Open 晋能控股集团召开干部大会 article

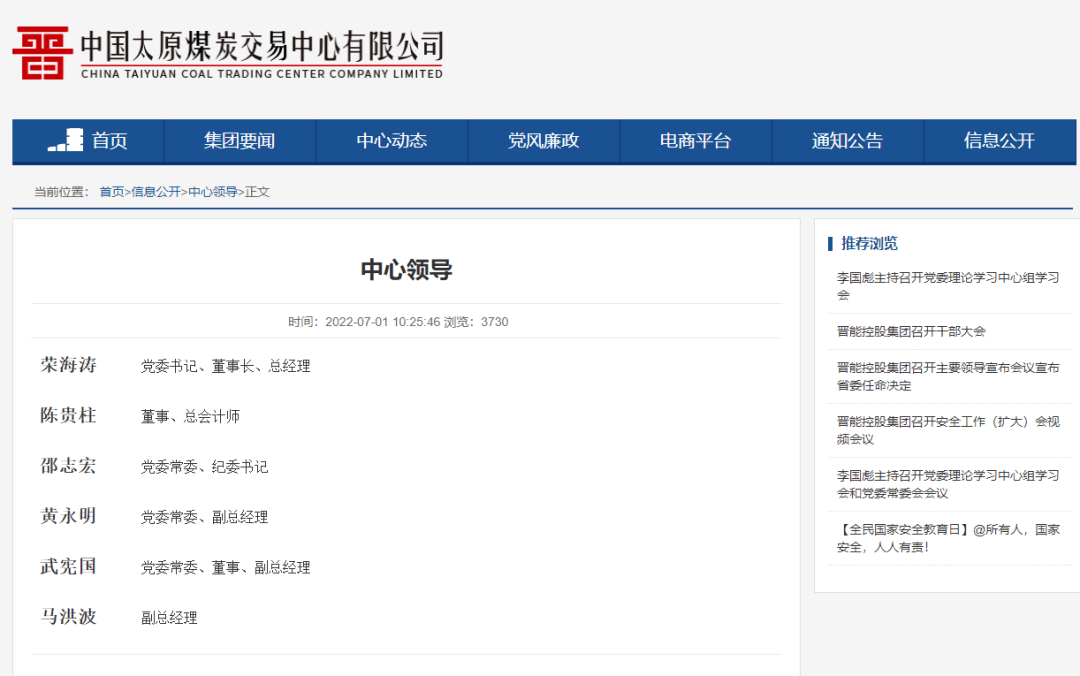coord(911,331)
